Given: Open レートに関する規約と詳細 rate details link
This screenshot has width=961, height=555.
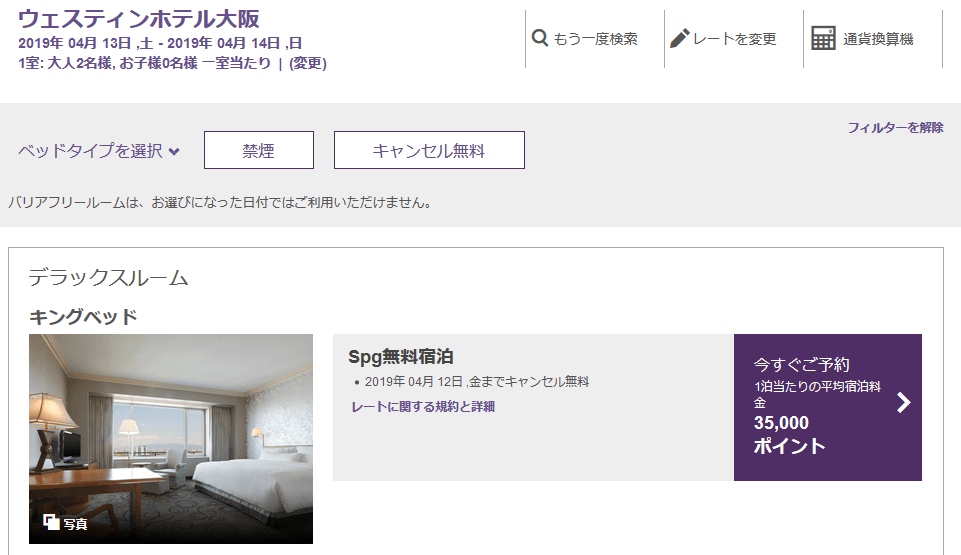Looking at the screenshot, I should coord(423,407).
